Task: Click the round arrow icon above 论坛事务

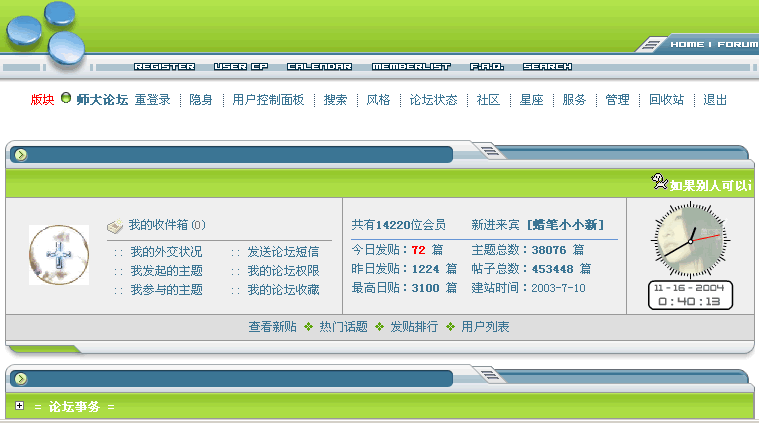Action: (21, 378)
